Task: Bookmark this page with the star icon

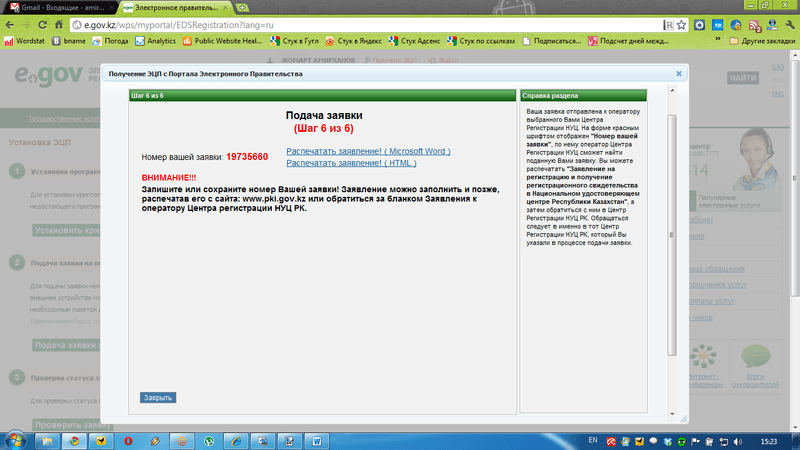Action: (682, 24)
